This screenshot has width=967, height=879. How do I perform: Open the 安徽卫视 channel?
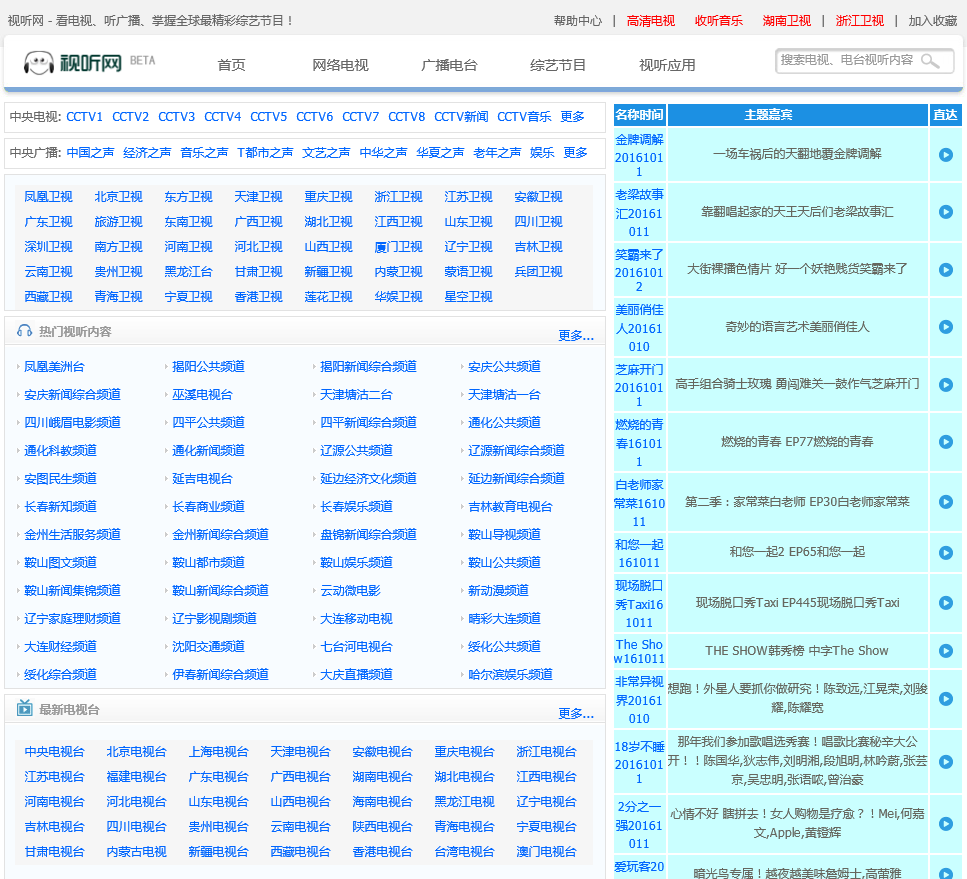click(538, 197)
